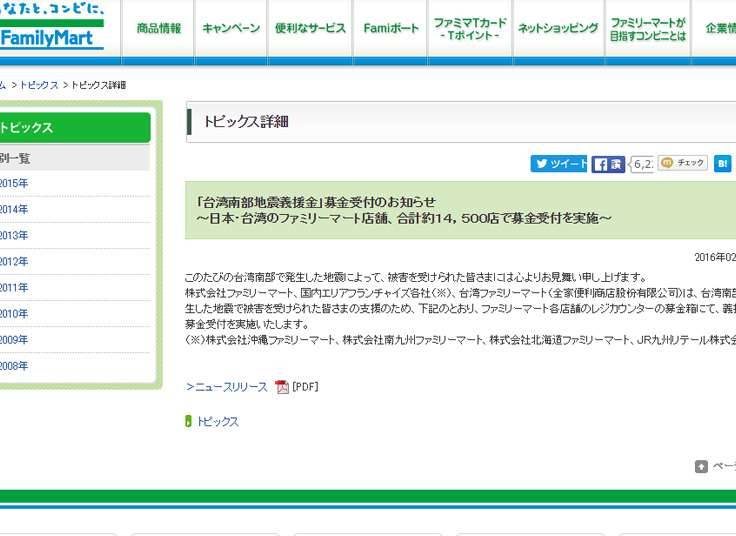The width and height of the screenshot is (736, 536).
Task: Open the Famiポート menu
Action: click(391, 29)
